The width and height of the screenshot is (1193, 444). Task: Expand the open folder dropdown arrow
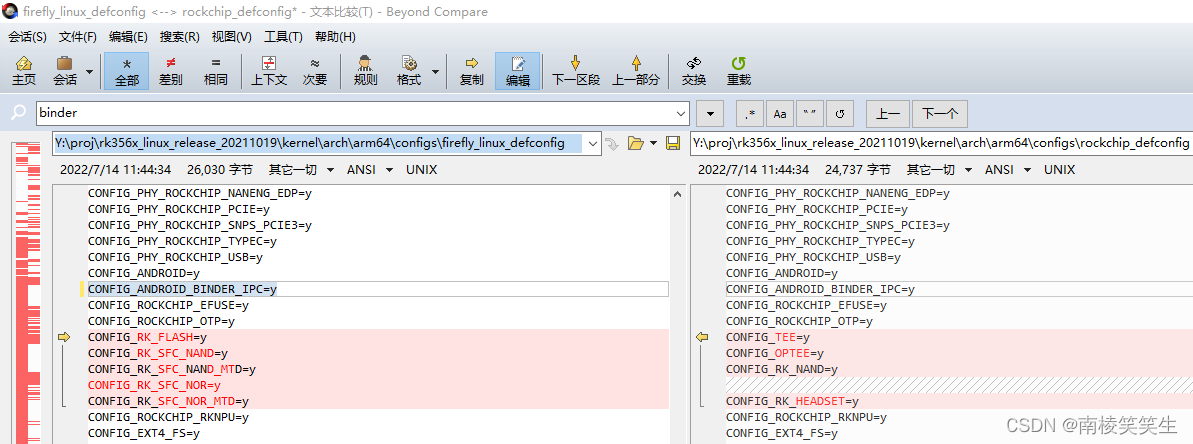tap(654, 143)
